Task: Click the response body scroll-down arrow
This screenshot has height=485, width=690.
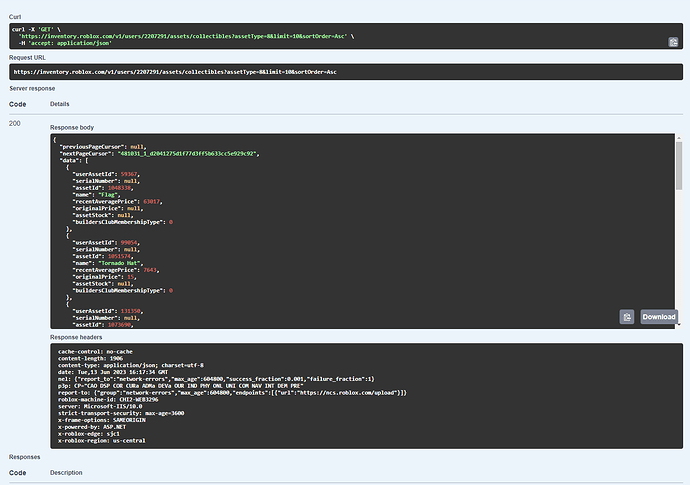Action: [x=678, y=323]
